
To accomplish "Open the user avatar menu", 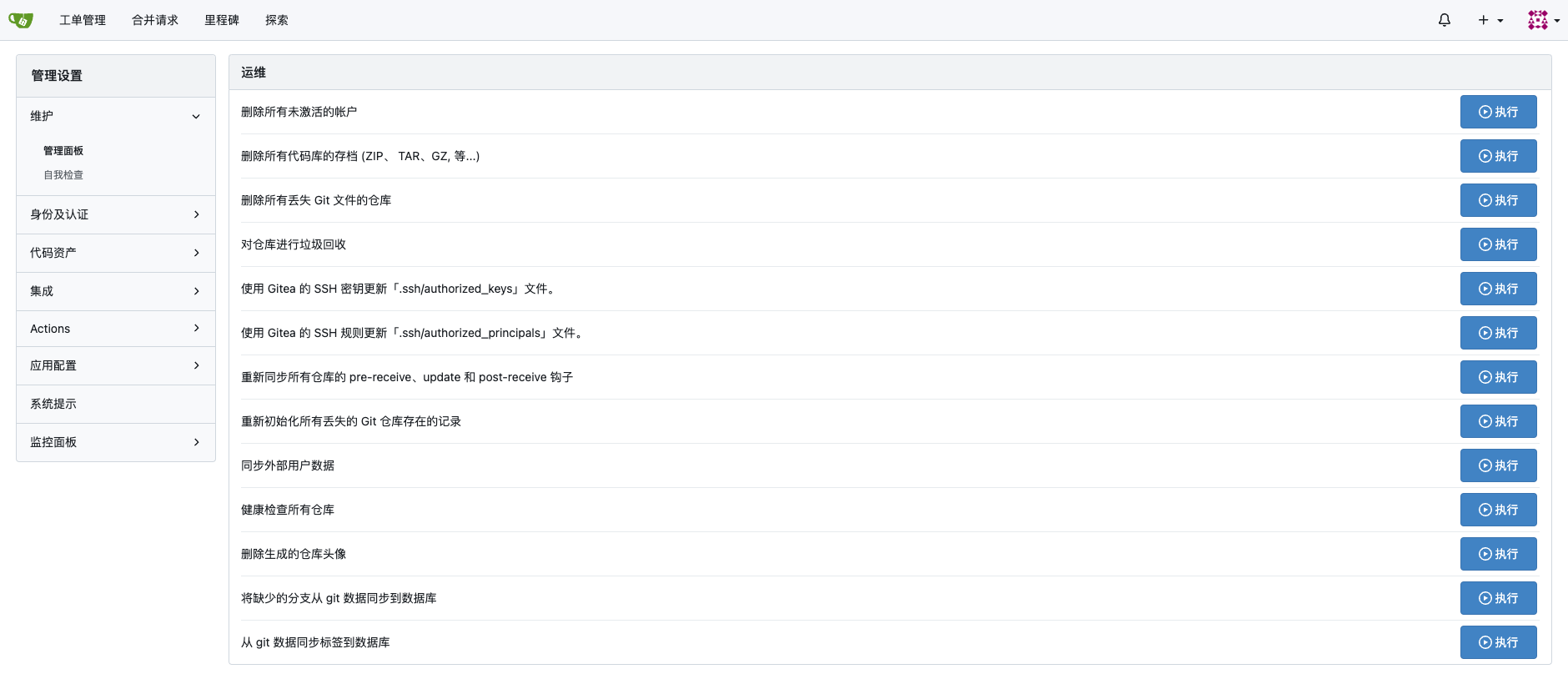I will [1542, 20].
